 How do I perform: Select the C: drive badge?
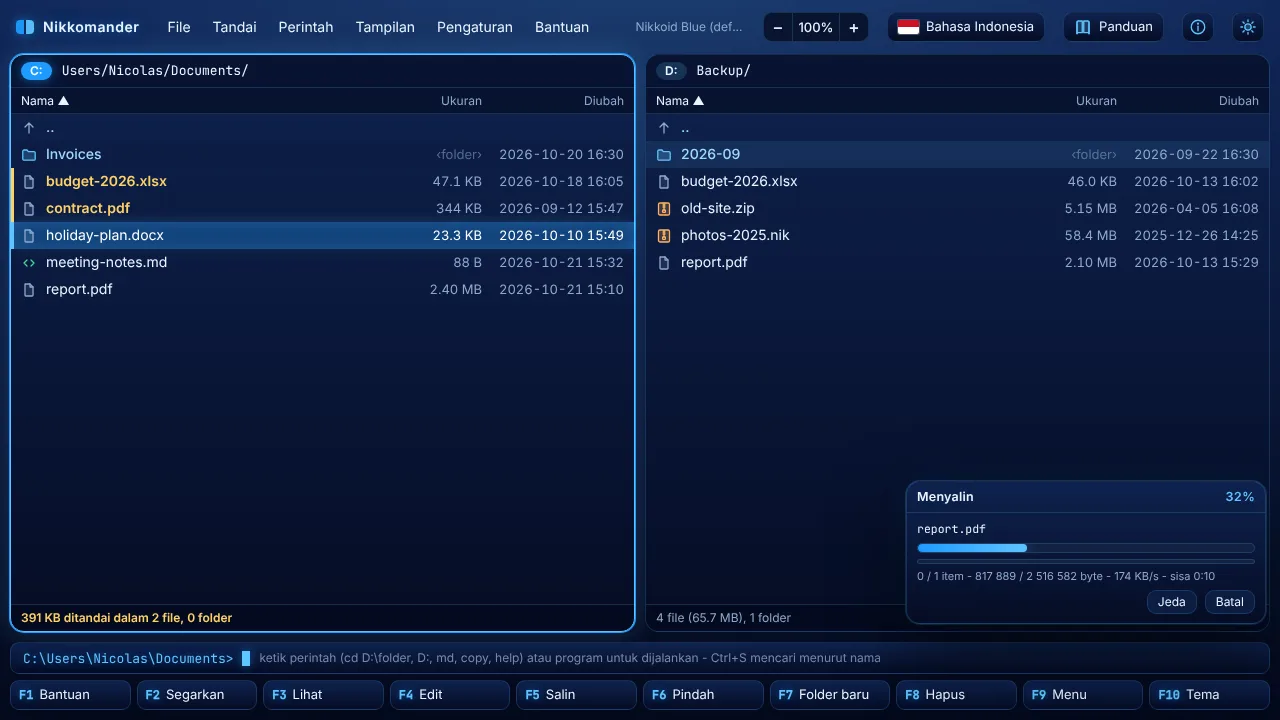[37, 71]
